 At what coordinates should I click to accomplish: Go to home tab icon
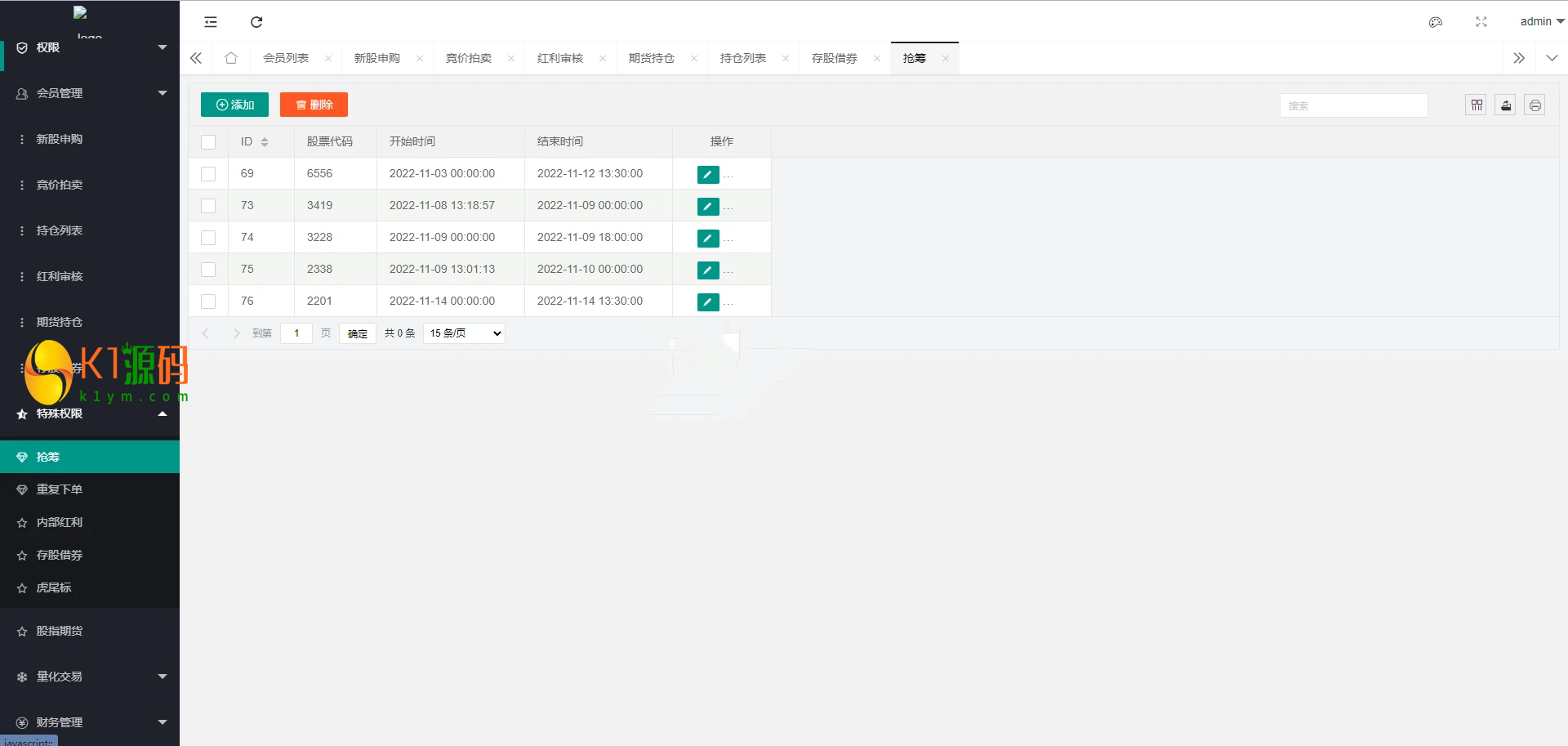click(x=231, y=58)
